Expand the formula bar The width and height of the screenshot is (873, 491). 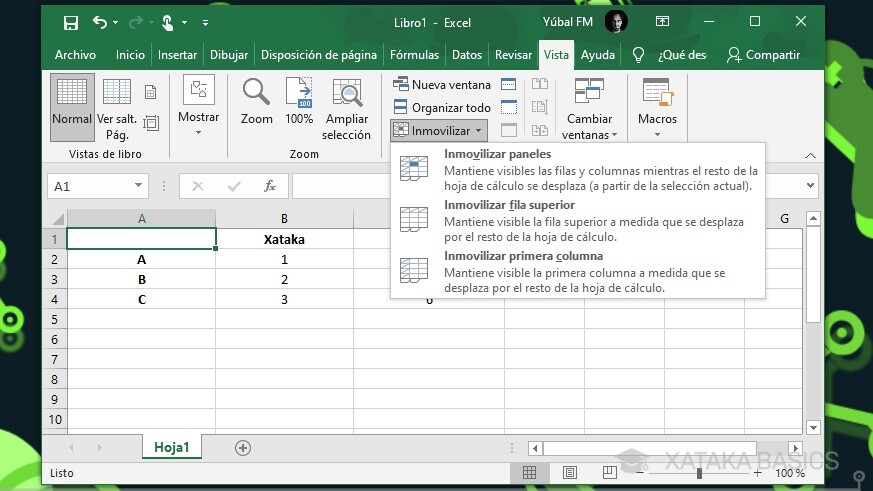(810, 185)
